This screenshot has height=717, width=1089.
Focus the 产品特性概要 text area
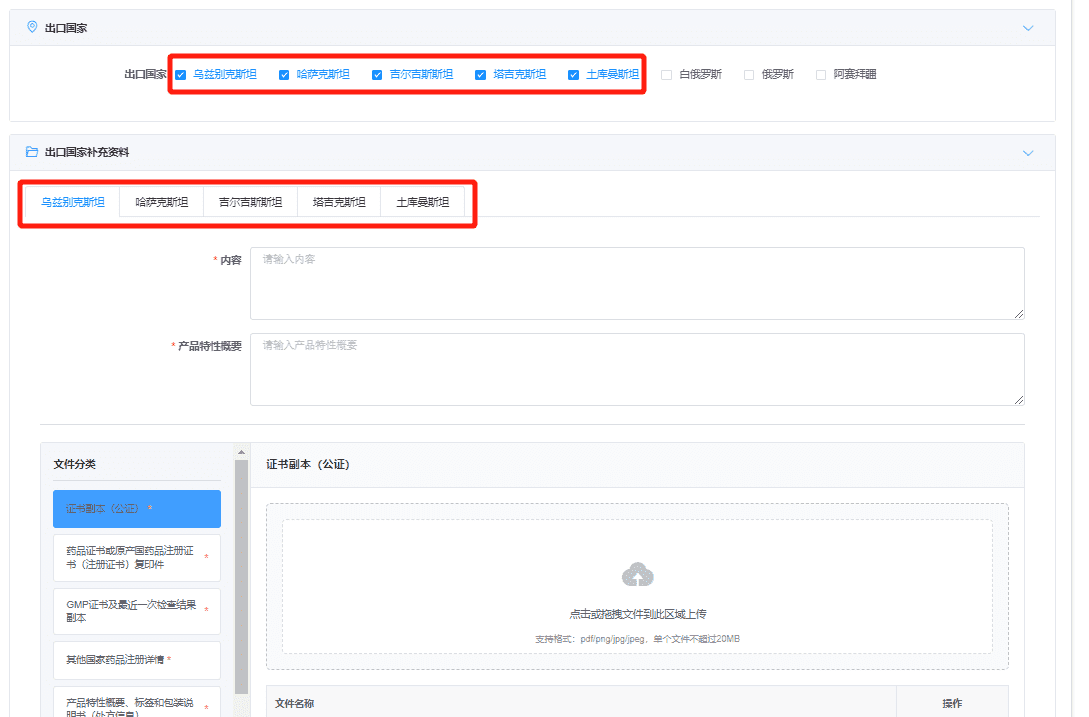[x=637, y=370]
